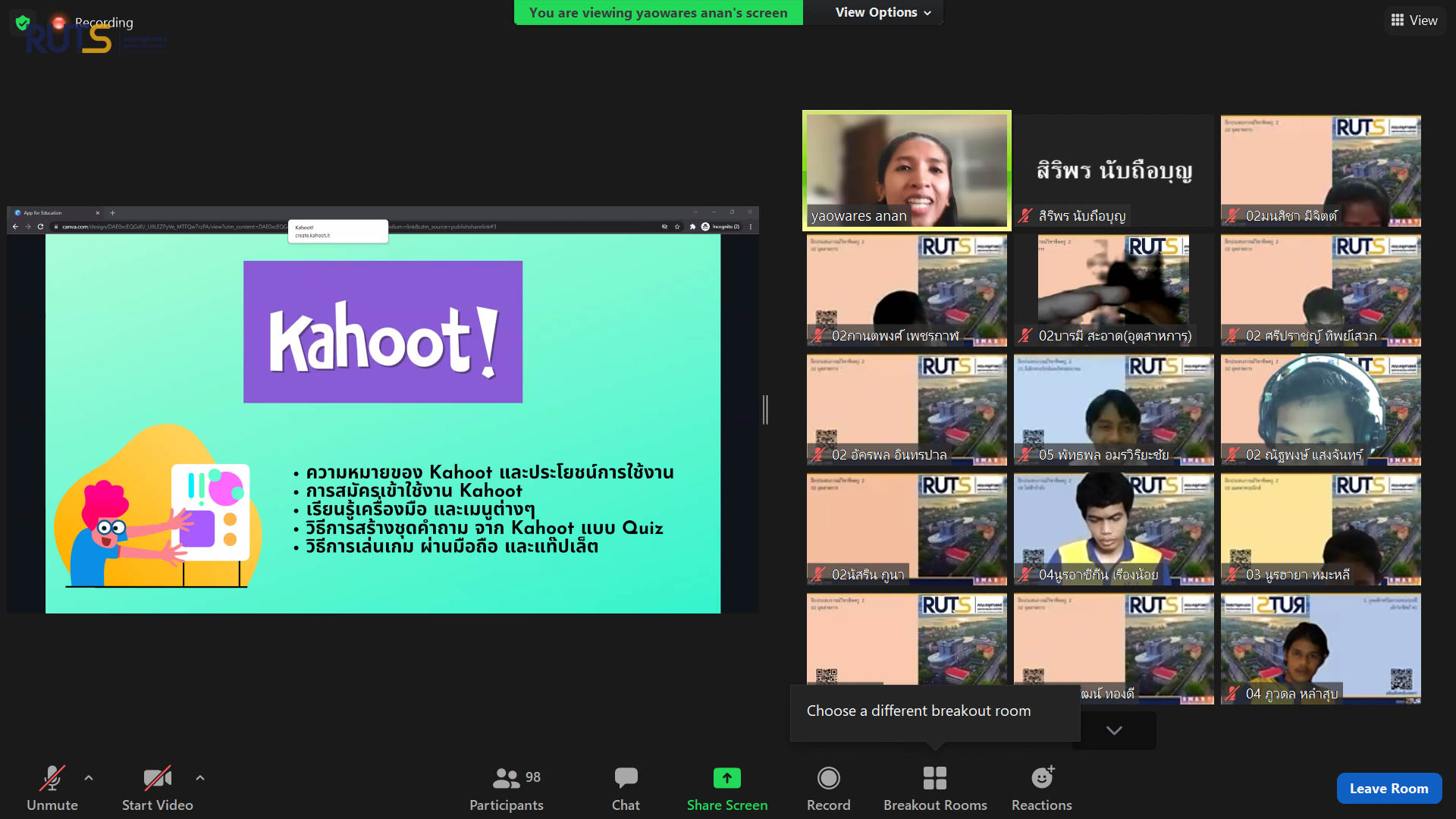1456x819 pixels.
Task: Click the new tab plus button in shared browser
Action: click(x=112, y=213)
